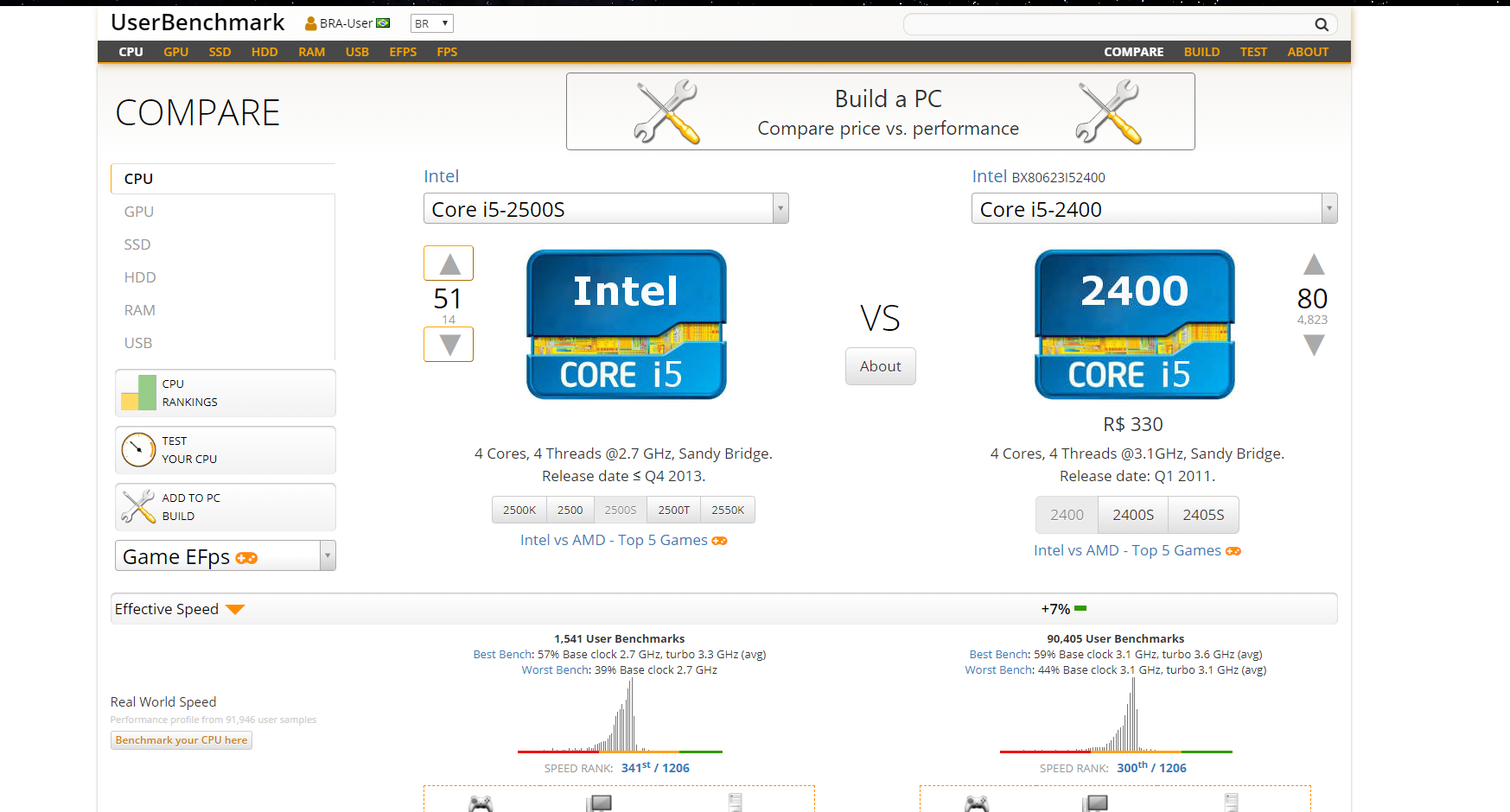This screenshot has height=812, width=1510.
Task: Click the 2400 Core i5 badge image
Action: click(x=1135, y=325)
